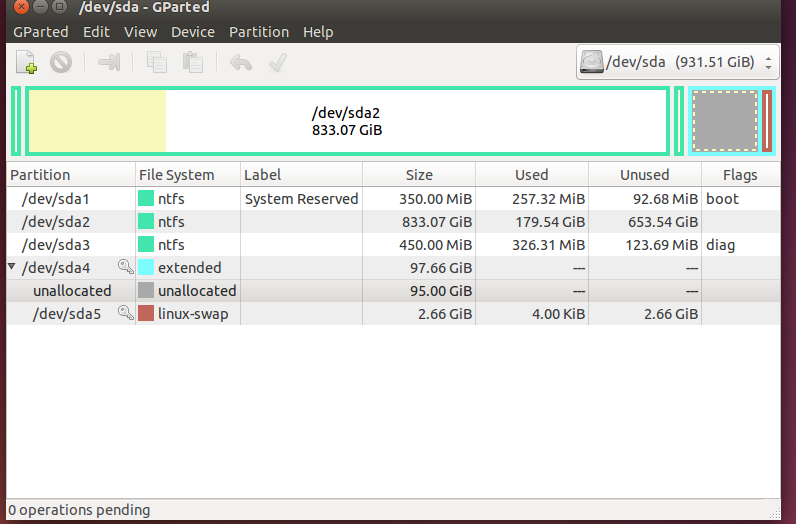
Task: Select the /dev/sda2 block in disk graphic
Action: point(346,121)
